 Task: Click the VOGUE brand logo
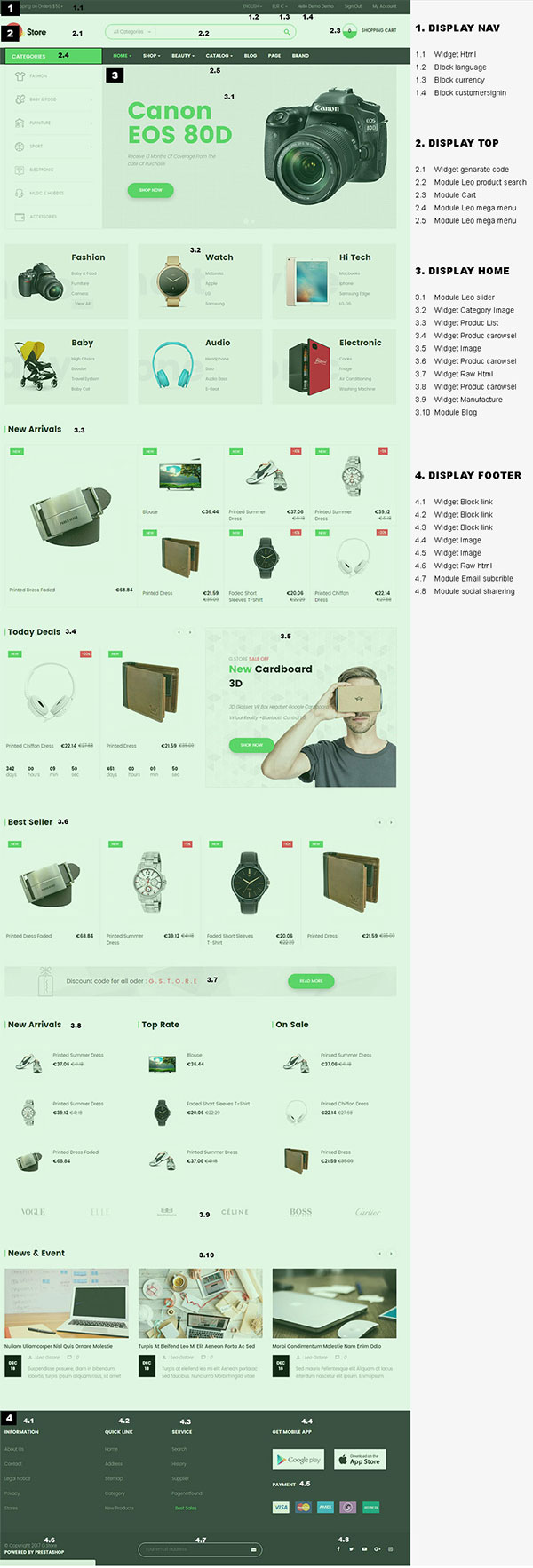coord(33,1212)
